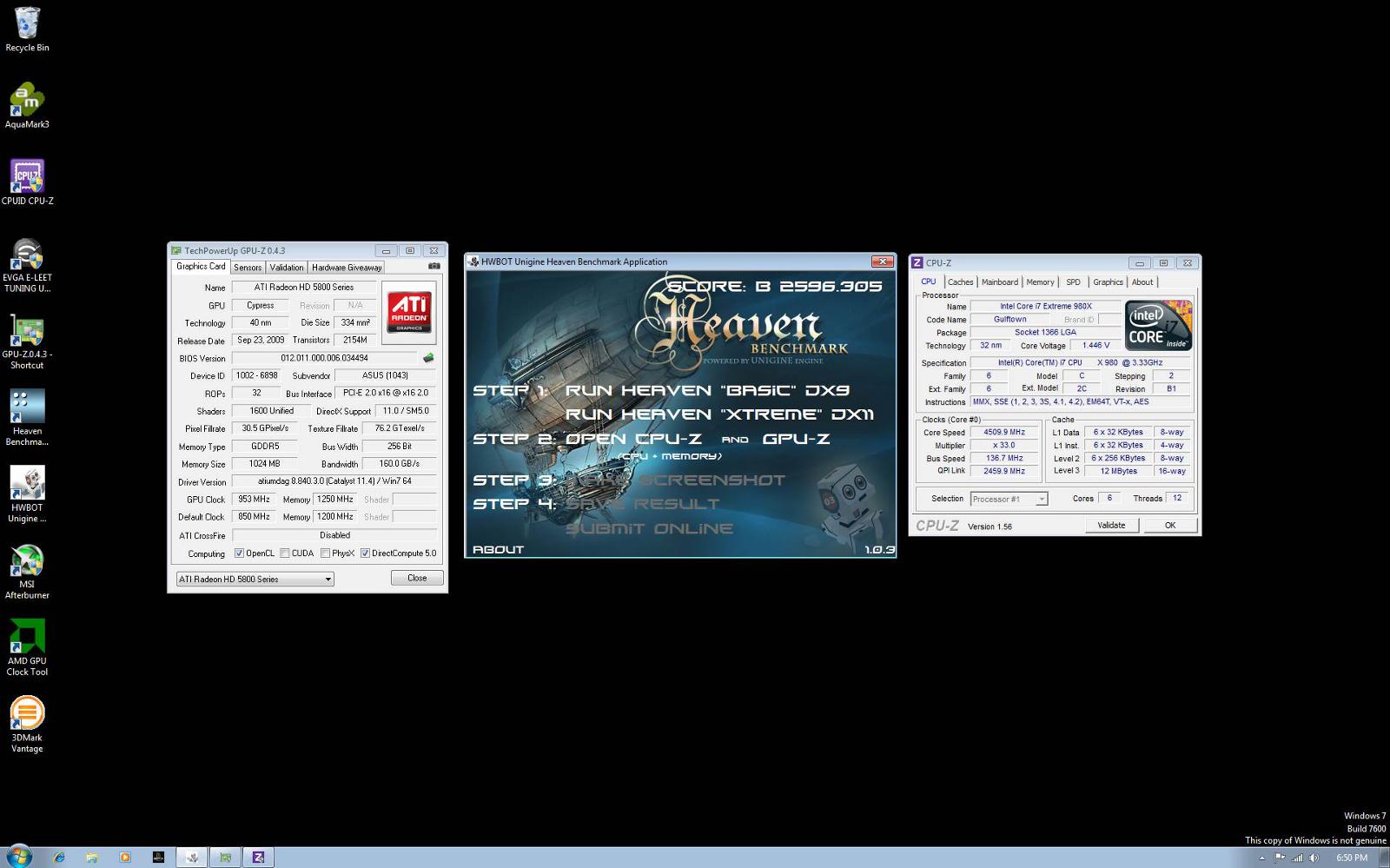1390x868 pixels.
Task: Launch EVGA E-LEET Tuning Utility shortcut
Action: pyautogui.click(x=27, y=265)
